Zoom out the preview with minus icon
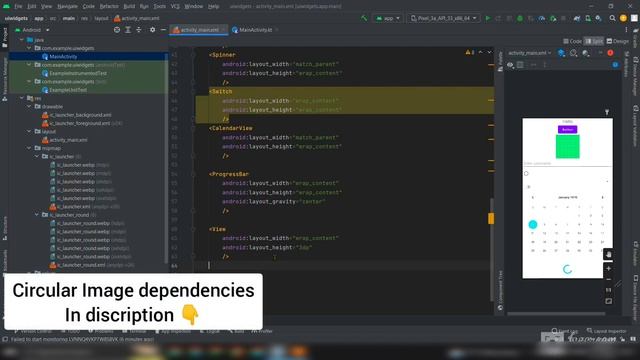Screen dimensions: 640x360 point(609,280)
